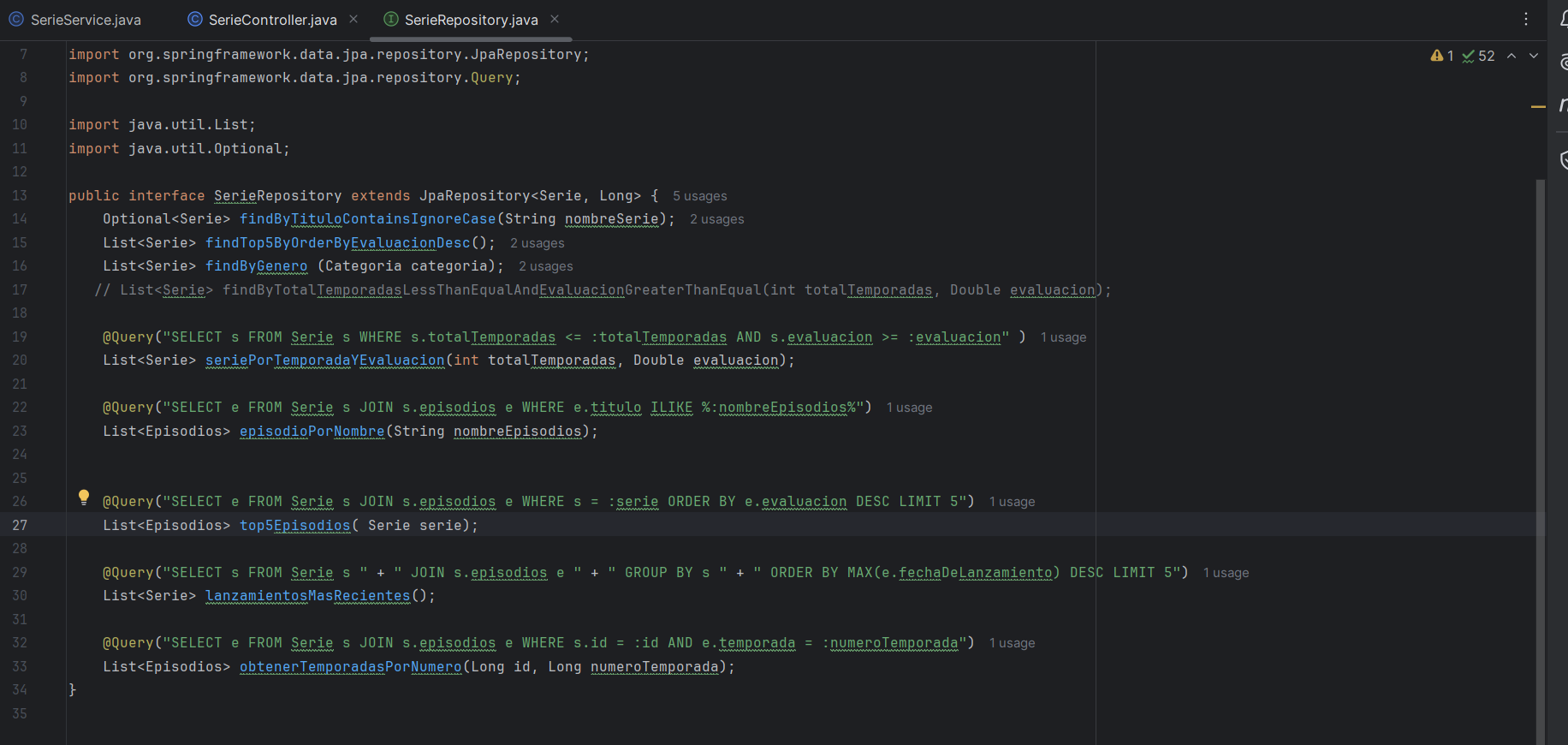
Task: Click the method name obtenerTemporadasPorNumero
Action: (351, 666)
